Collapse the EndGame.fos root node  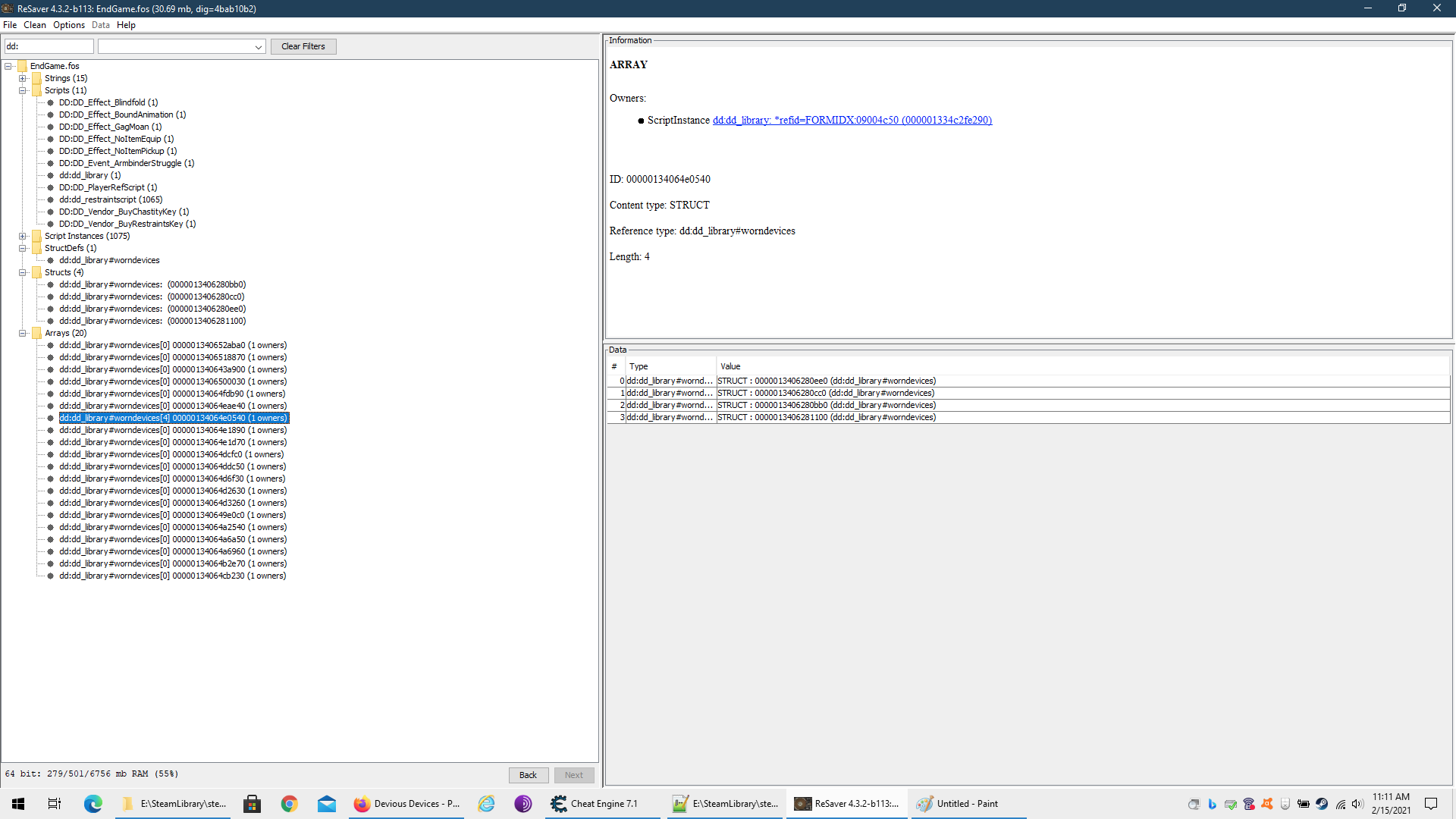click(x=8, y=66)
